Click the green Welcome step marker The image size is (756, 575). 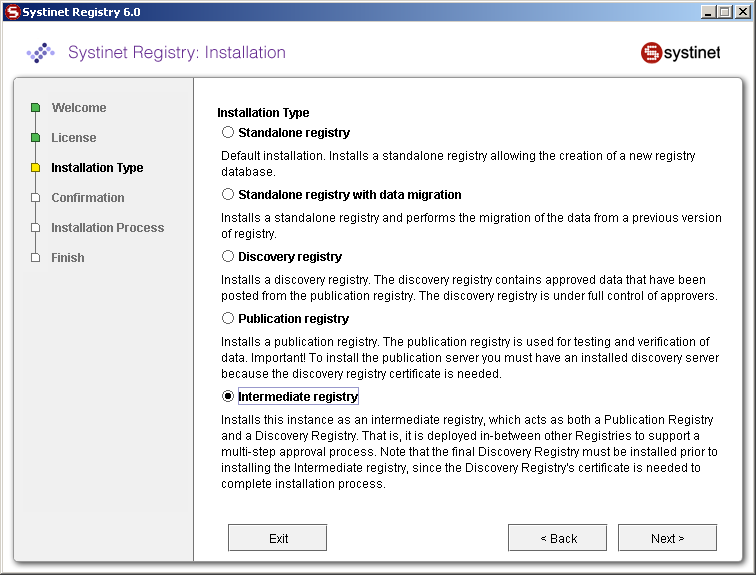click(35, 107)
